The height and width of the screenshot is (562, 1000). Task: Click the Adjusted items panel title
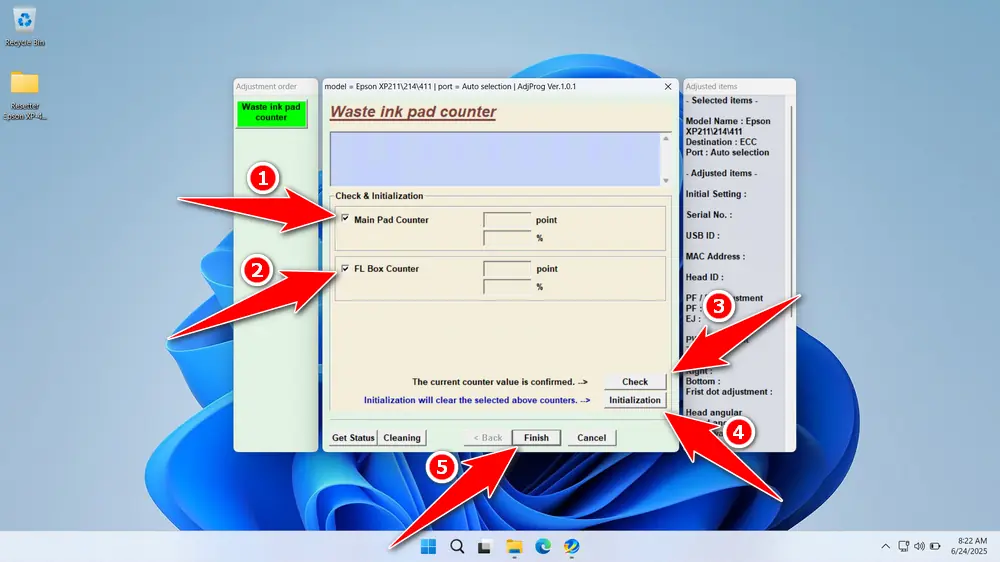point(711,86)
